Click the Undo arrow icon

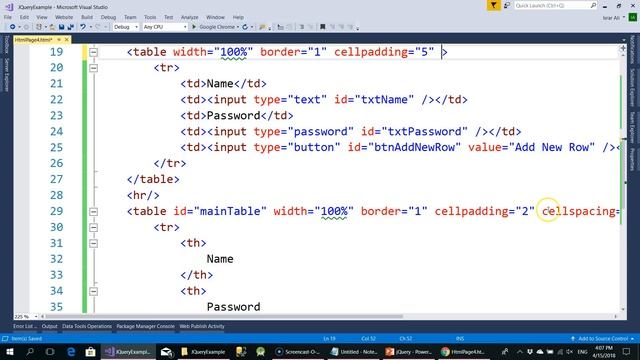click(83, 27)
